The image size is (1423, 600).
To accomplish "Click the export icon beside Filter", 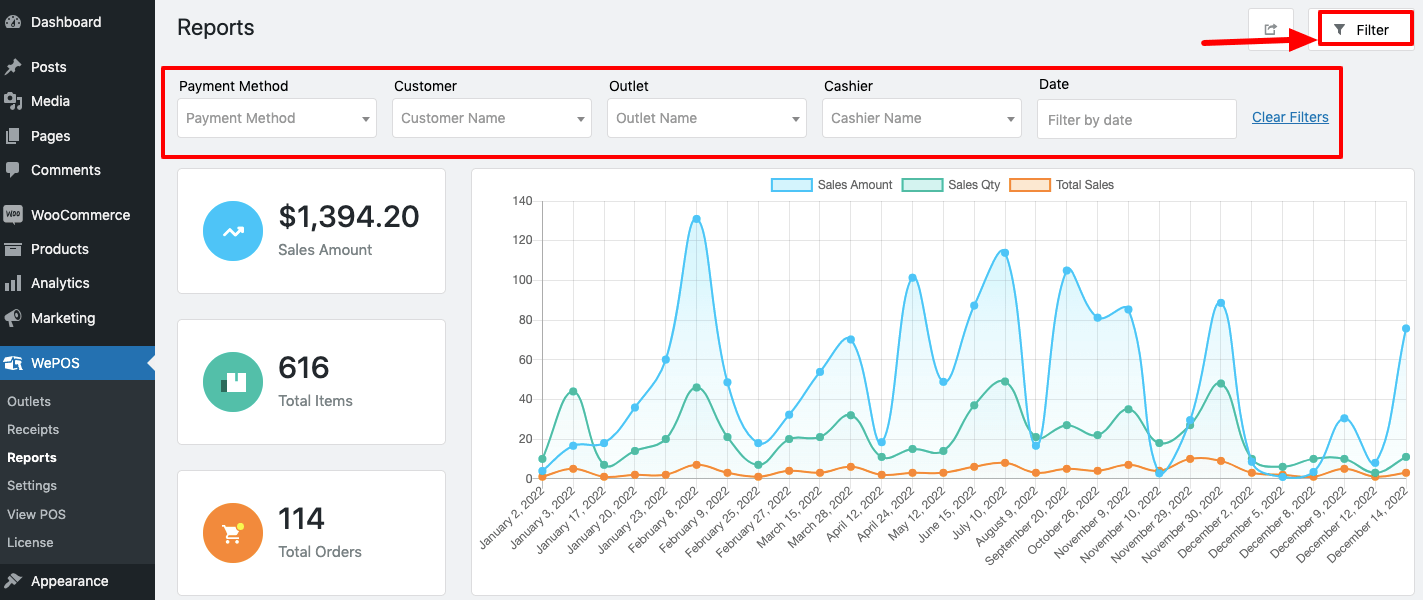I will 1270,30.
